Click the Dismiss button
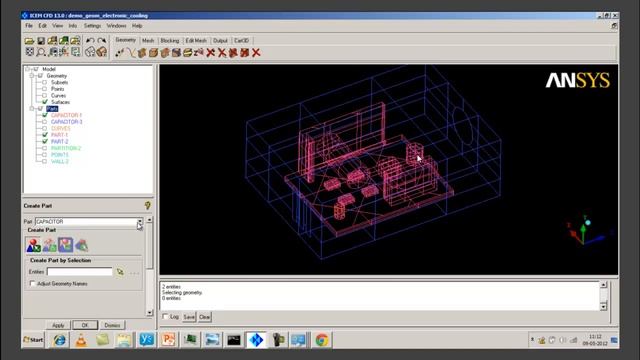The height and width of the screenshot is (360, 640). (112, 325)
